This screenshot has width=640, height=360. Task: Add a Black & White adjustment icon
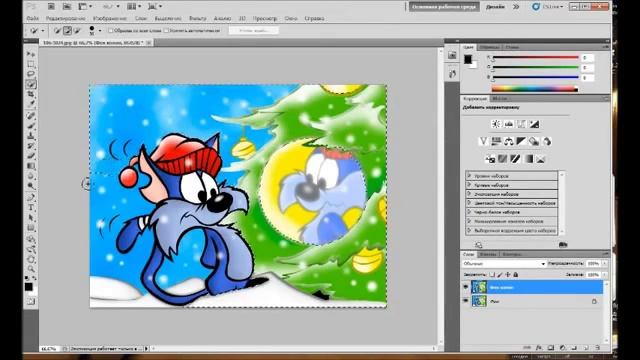tap(521, 142)
